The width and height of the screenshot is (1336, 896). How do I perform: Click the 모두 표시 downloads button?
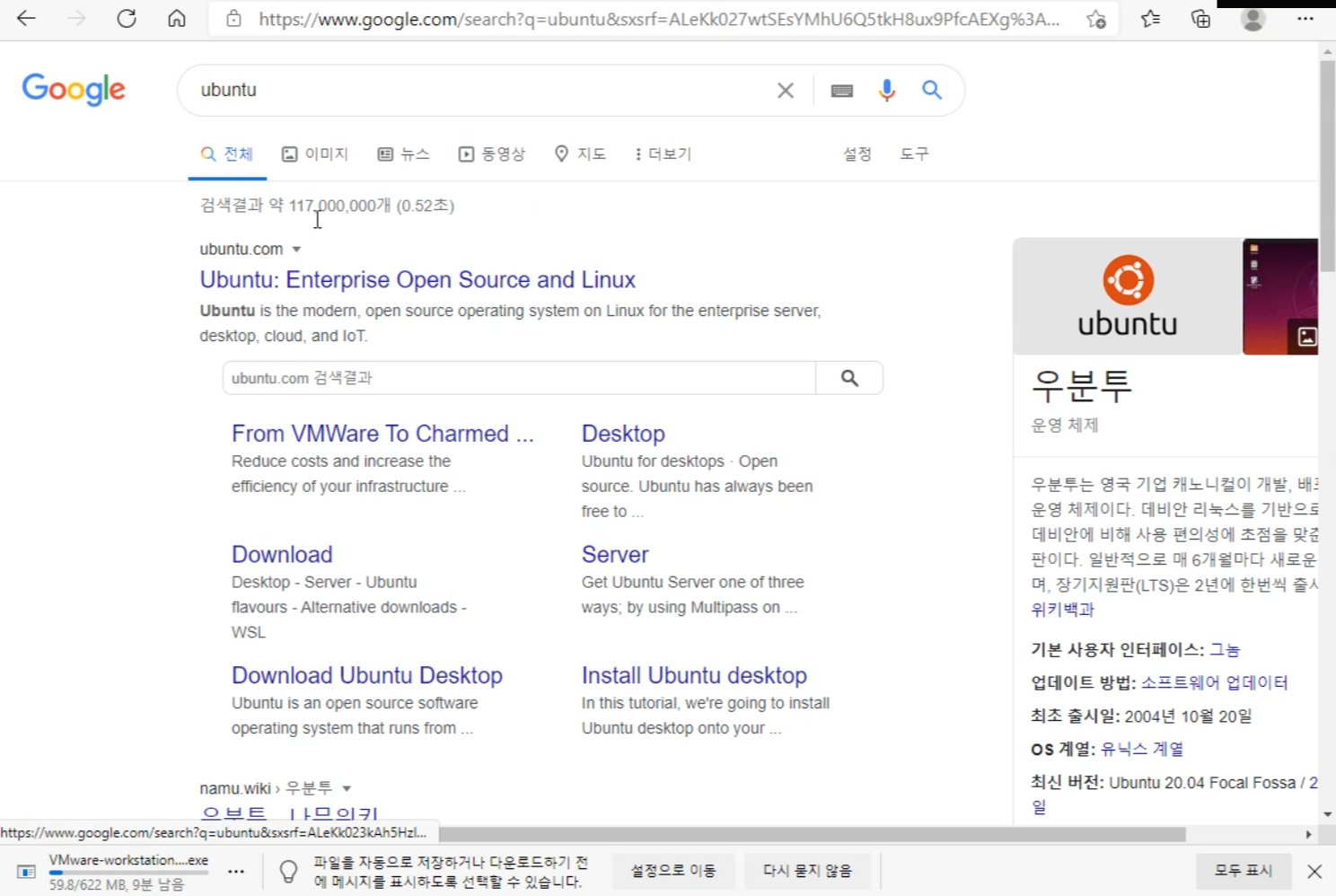[x=1244, y=871]
